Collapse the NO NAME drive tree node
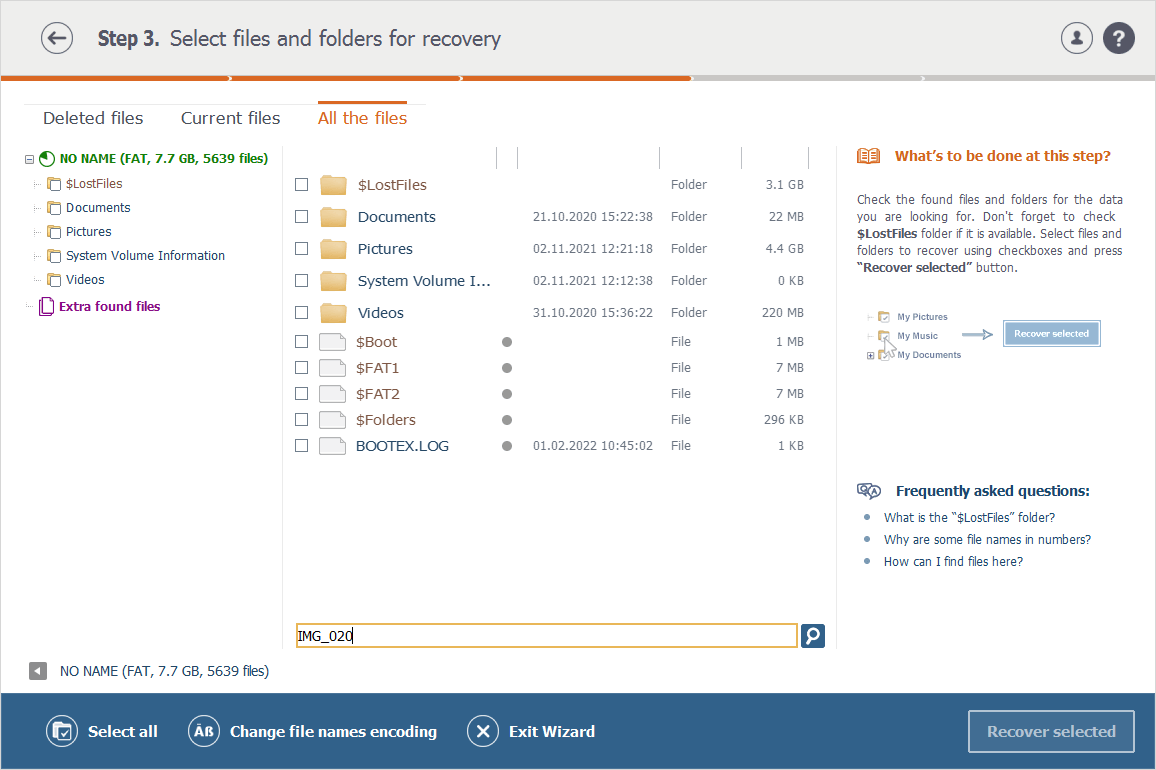Viewport: 1156px width, 770px height. (29, 159)
